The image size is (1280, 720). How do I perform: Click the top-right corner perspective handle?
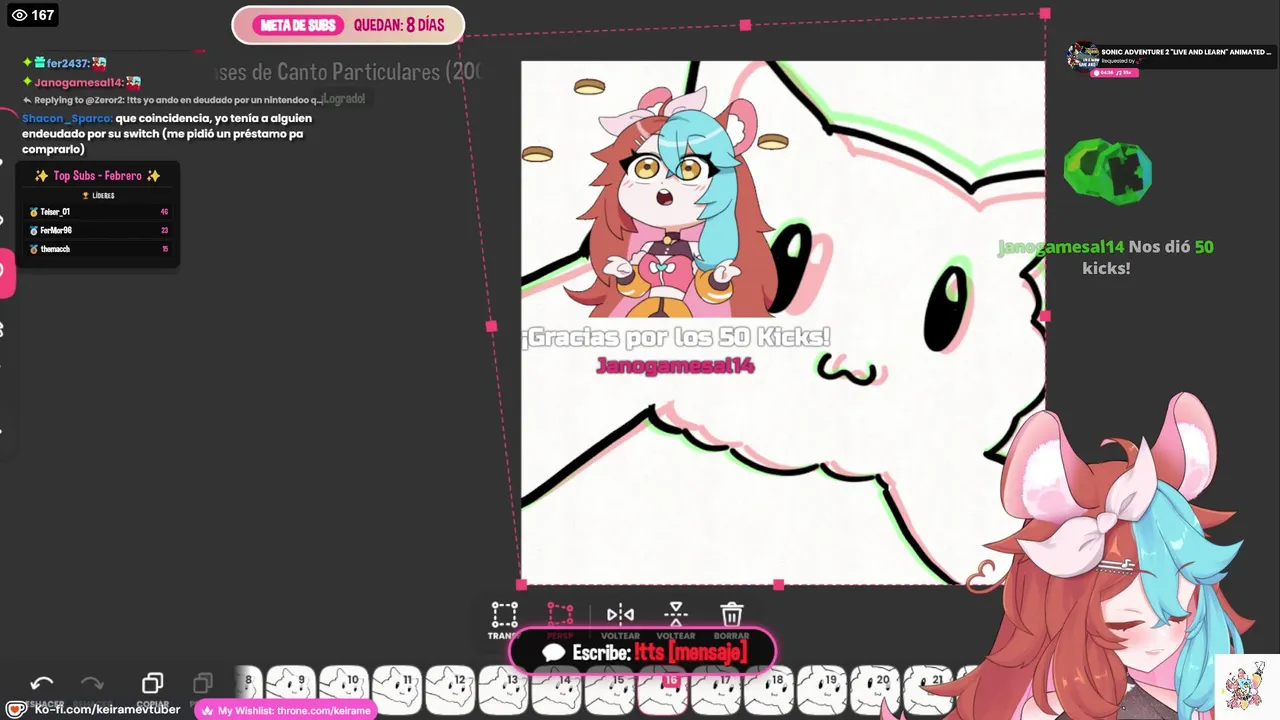[1045, 13]
